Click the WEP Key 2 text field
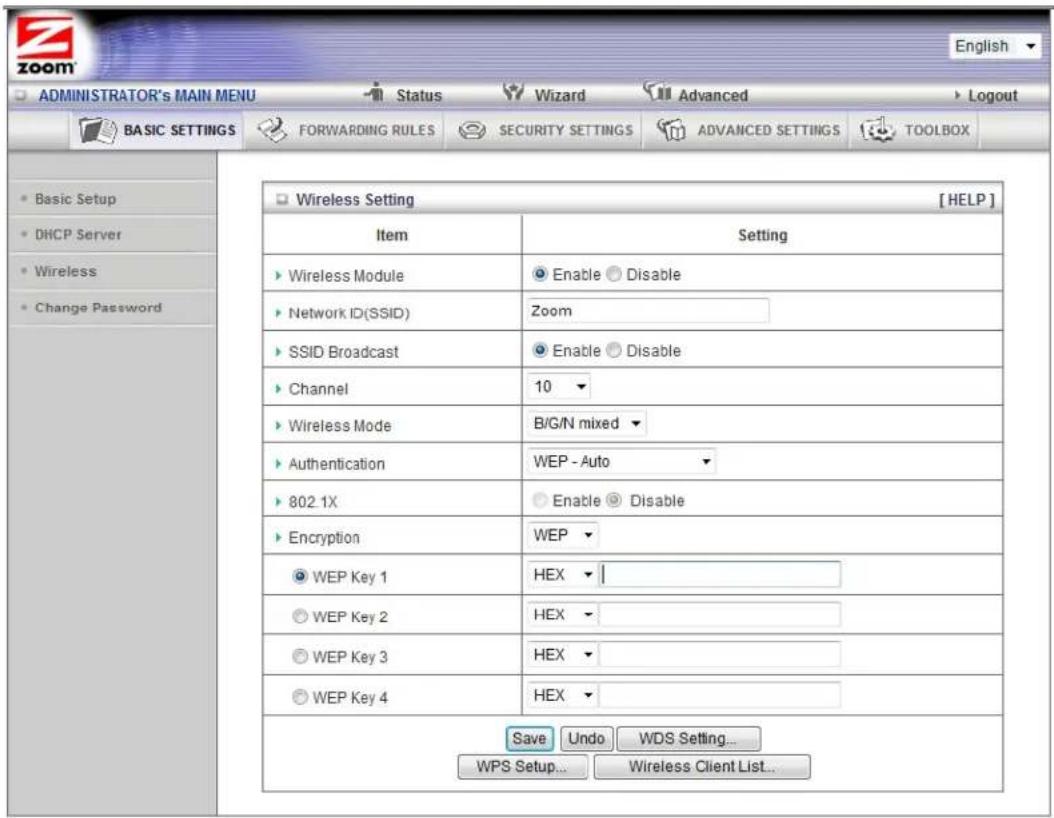1054x818 pixels. coord(719,614)
